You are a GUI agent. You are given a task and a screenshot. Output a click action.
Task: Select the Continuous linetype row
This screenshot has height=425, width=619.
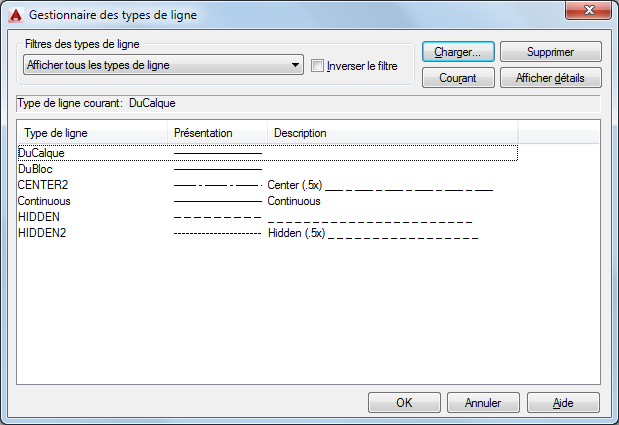click(44, 201)
